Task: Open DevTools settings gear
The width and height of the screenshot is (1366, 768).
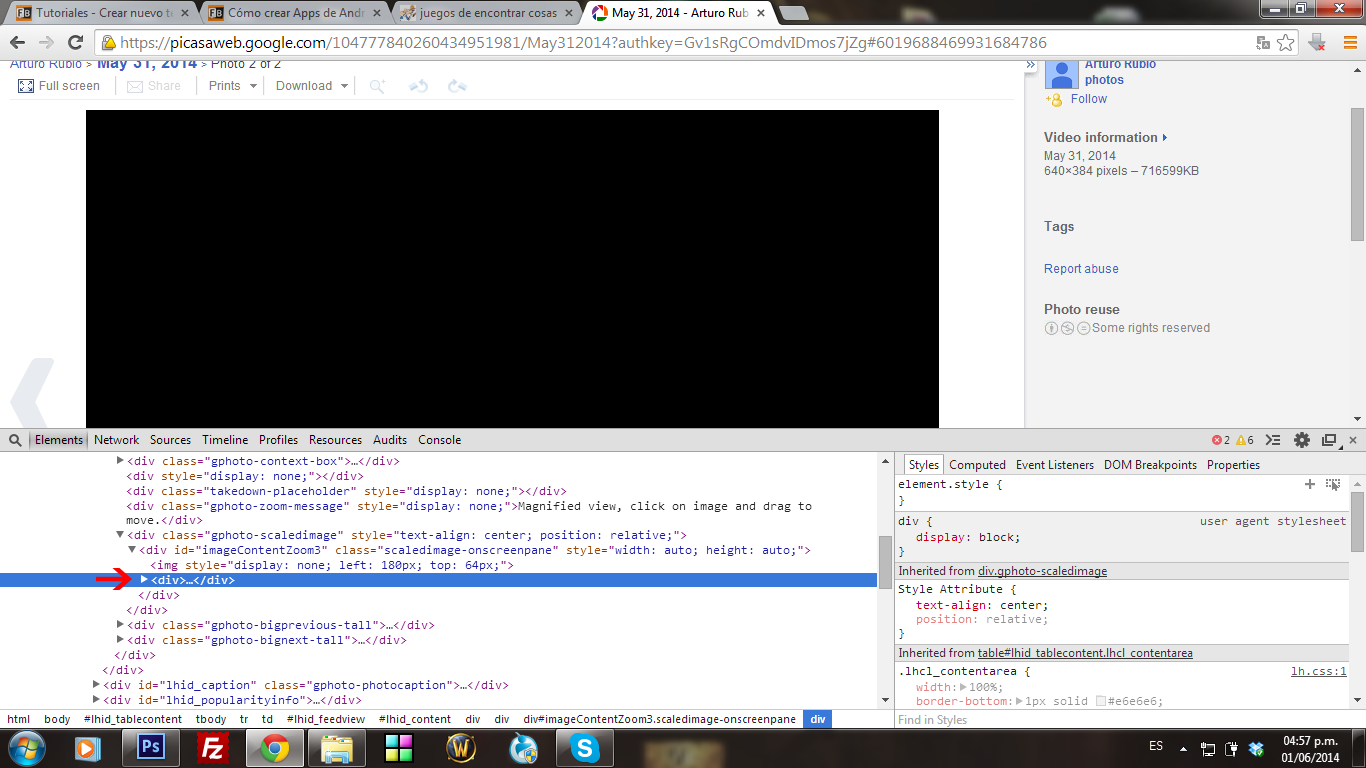Action: pyautogui.click(x=1301, y=440)
